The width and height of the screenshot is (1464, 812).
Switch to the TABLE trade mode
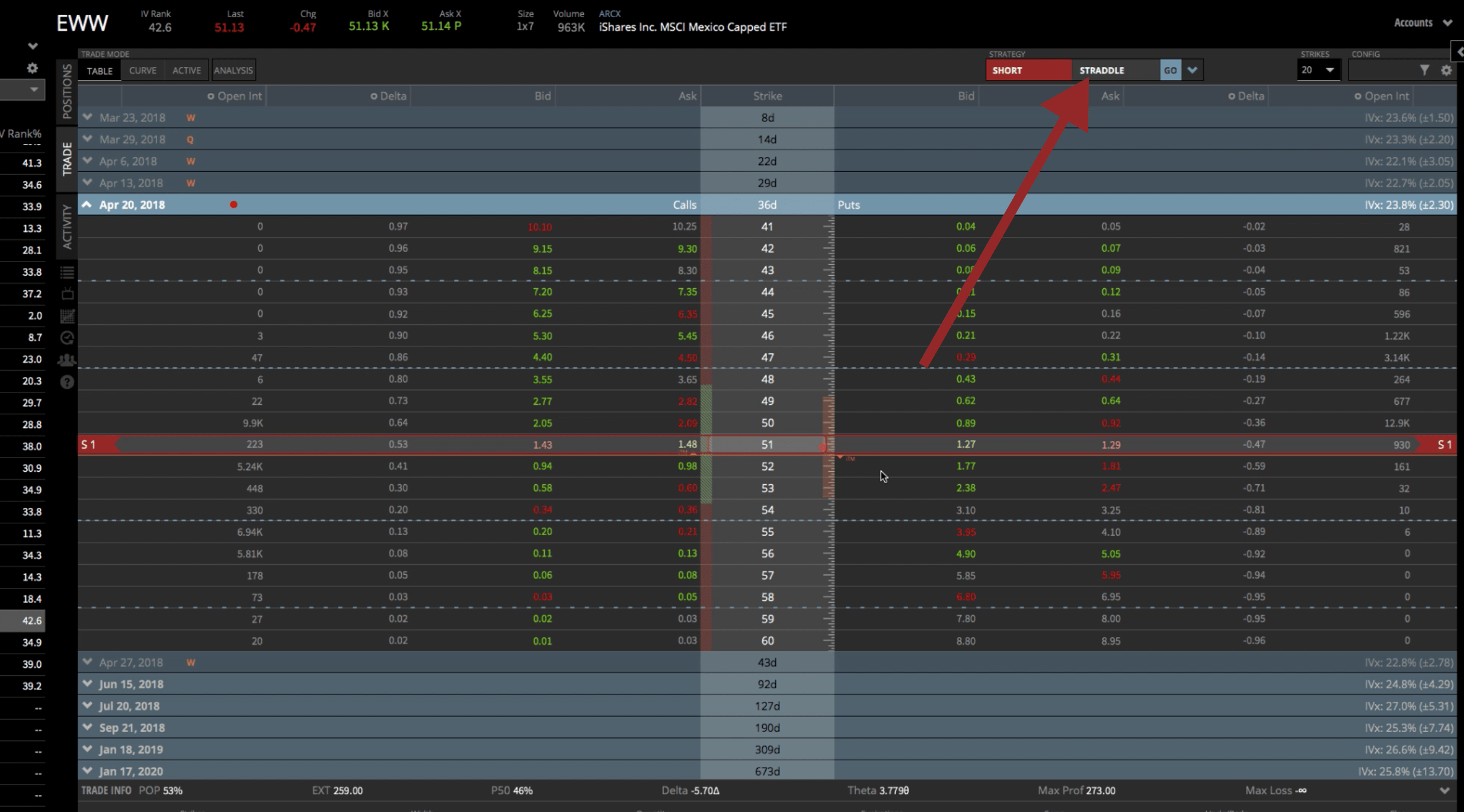click(100, 71)
